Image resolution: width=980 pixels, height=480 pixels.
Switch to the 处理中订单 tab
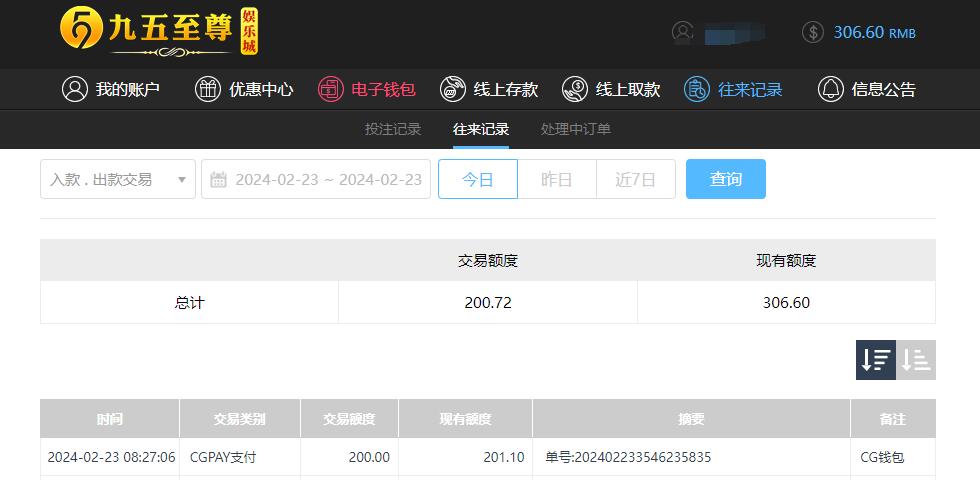click(x=576, y=129)
